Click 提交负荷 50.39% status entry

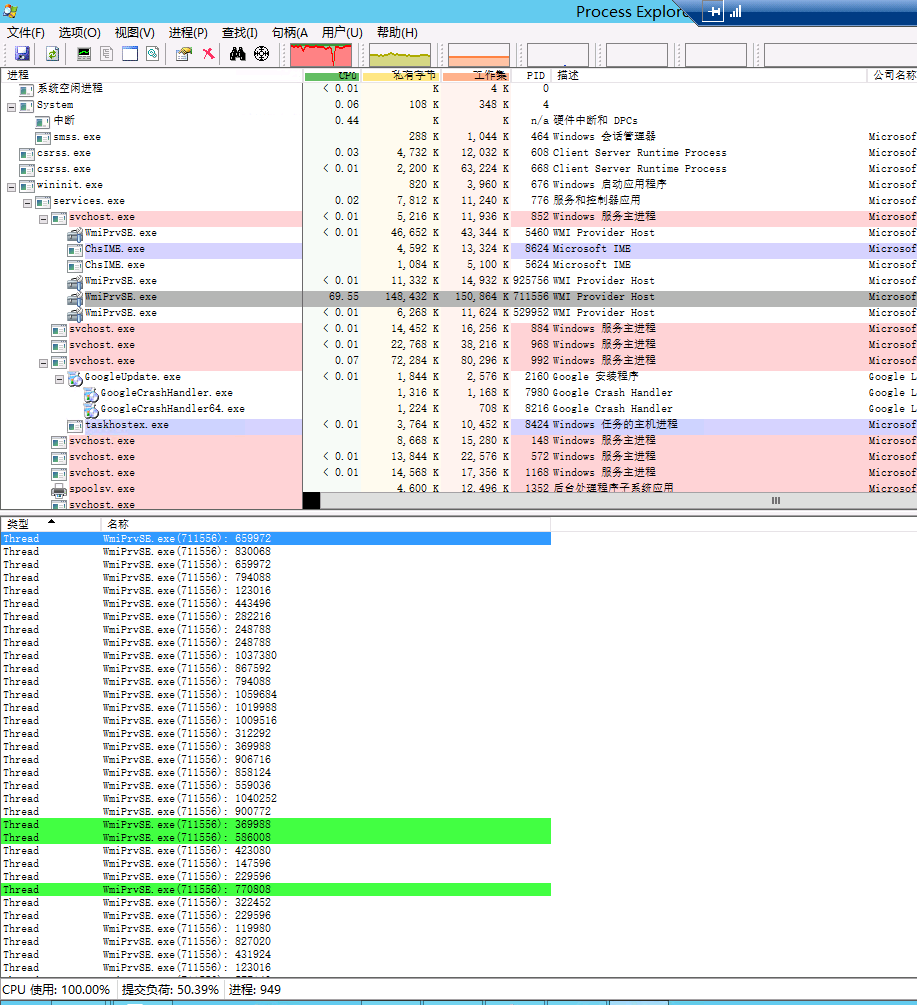point(170,990)
